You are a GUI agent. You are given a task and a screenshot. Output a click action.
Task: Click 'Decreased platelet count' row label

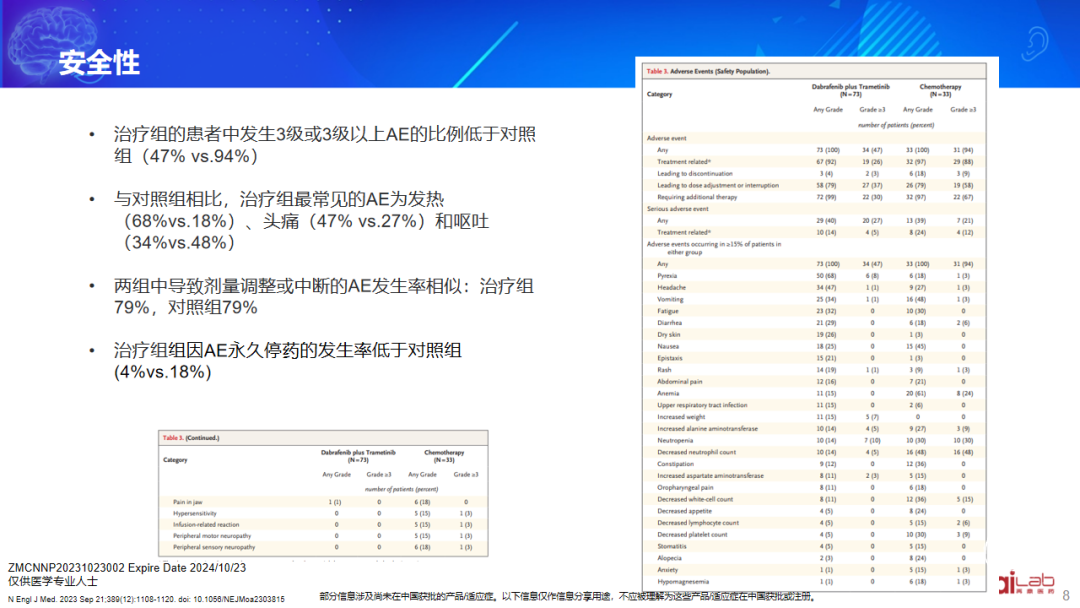(x=692, y=534)
